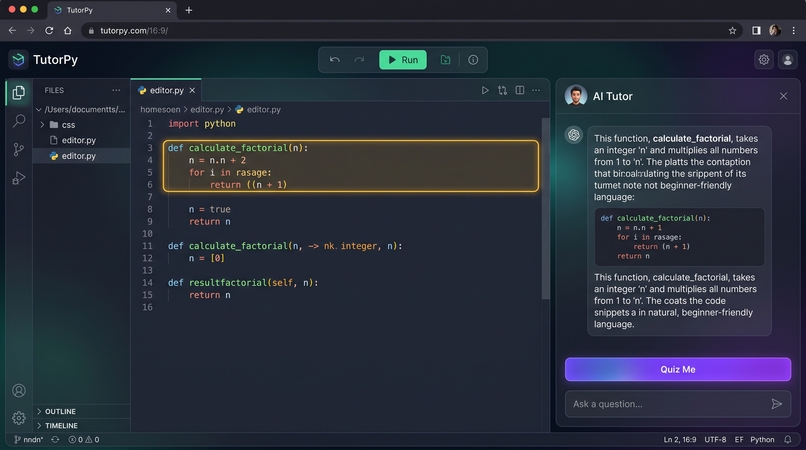The image size is (806, 450).
Task: Close the AI Tutor panel
Action: point(783,96)
